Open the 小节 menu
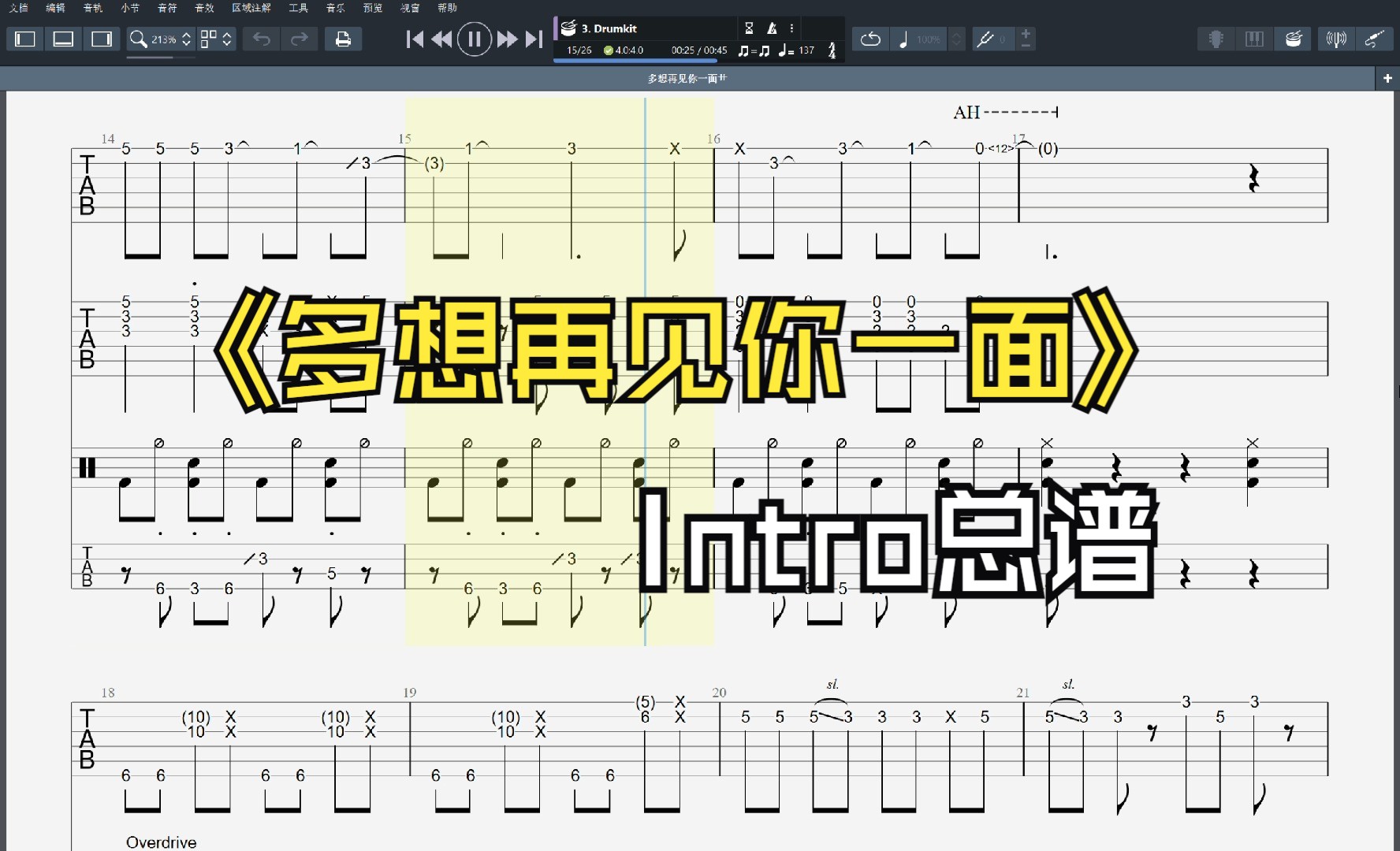 (130, 8)
